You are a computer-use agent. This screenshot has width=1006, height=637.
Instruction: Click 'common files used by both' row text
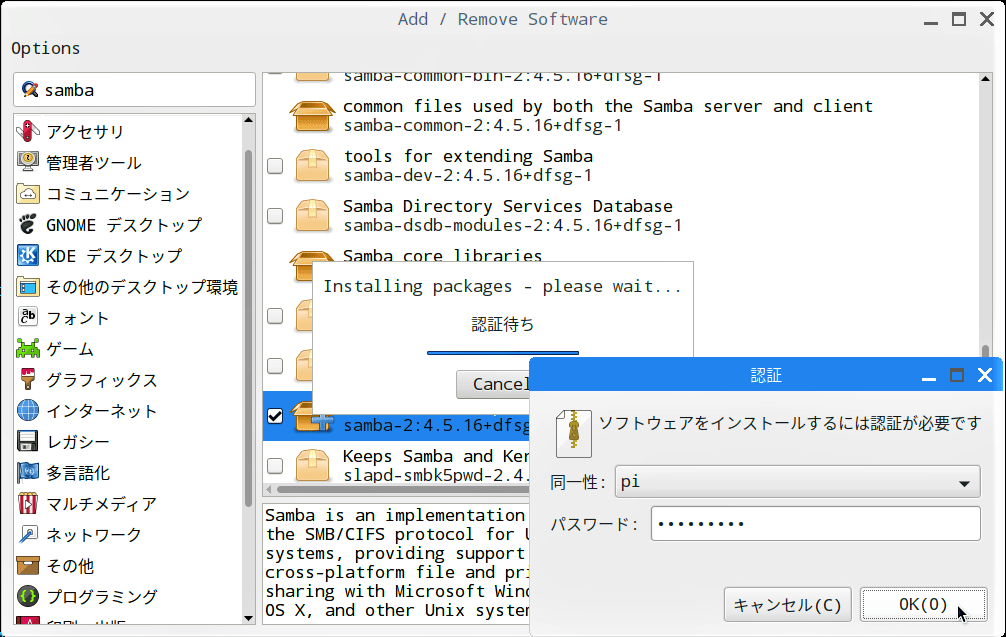[x=608, y=106]
